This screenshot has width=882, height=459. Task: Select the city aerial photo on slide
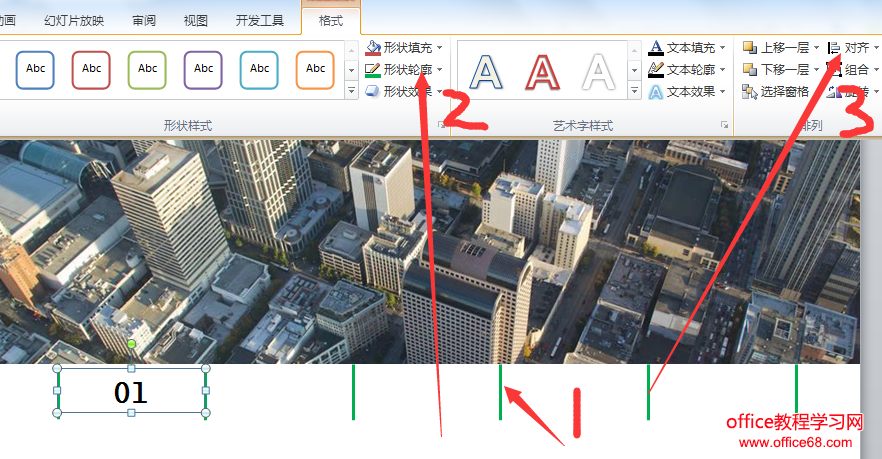(x=430, y=252)
